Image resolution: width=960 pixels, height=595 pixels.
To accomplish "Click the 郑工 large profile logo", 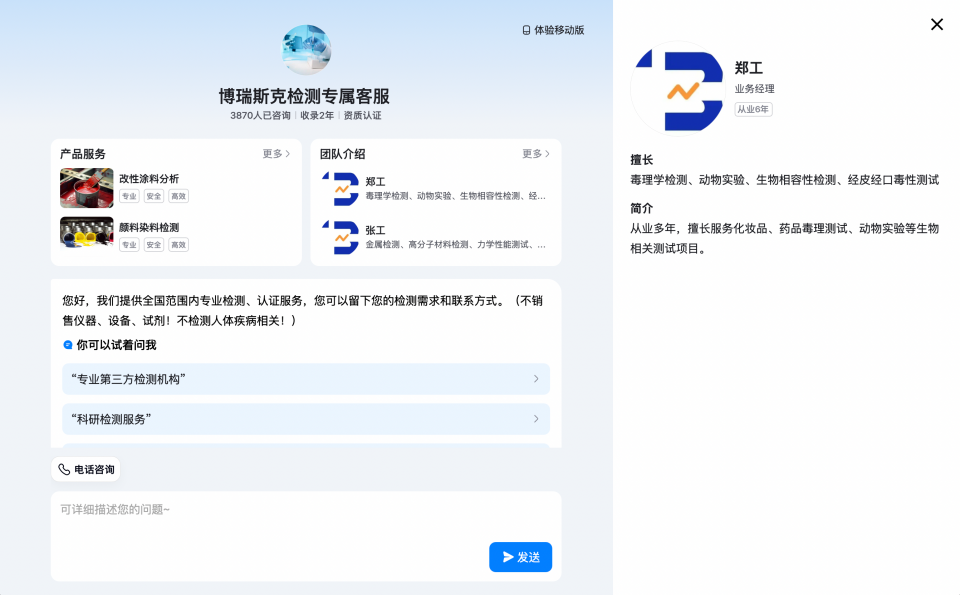I will (x=679, y=90).
